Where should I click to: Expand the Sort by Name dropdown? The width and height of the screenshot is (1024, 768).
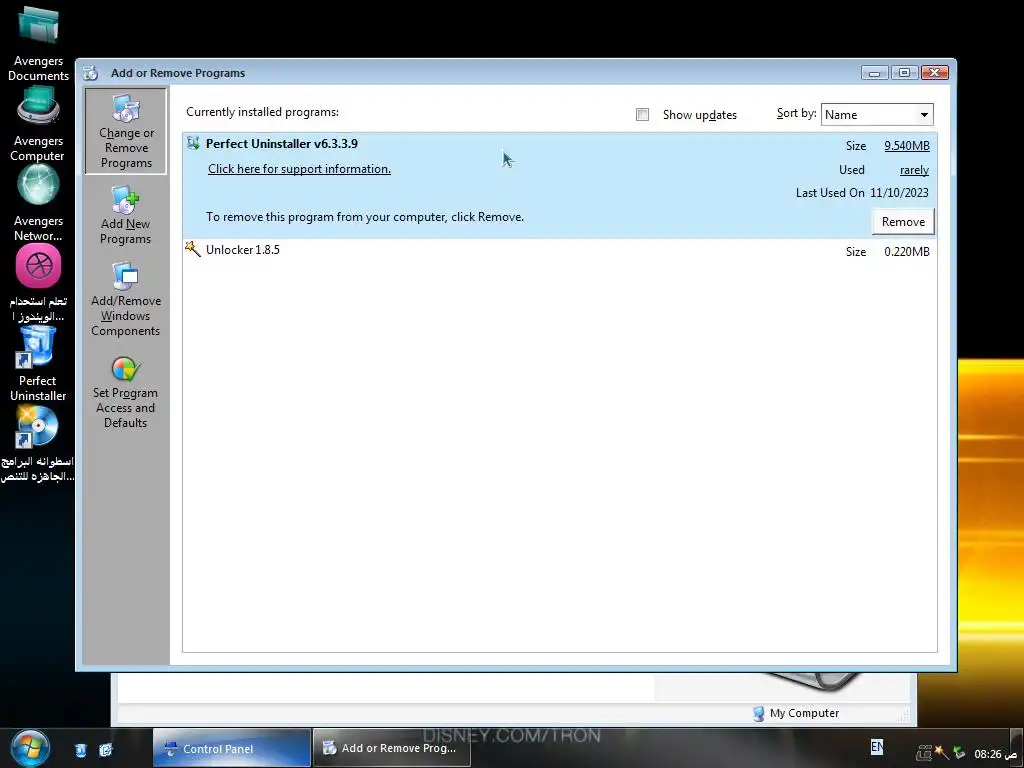923,114
